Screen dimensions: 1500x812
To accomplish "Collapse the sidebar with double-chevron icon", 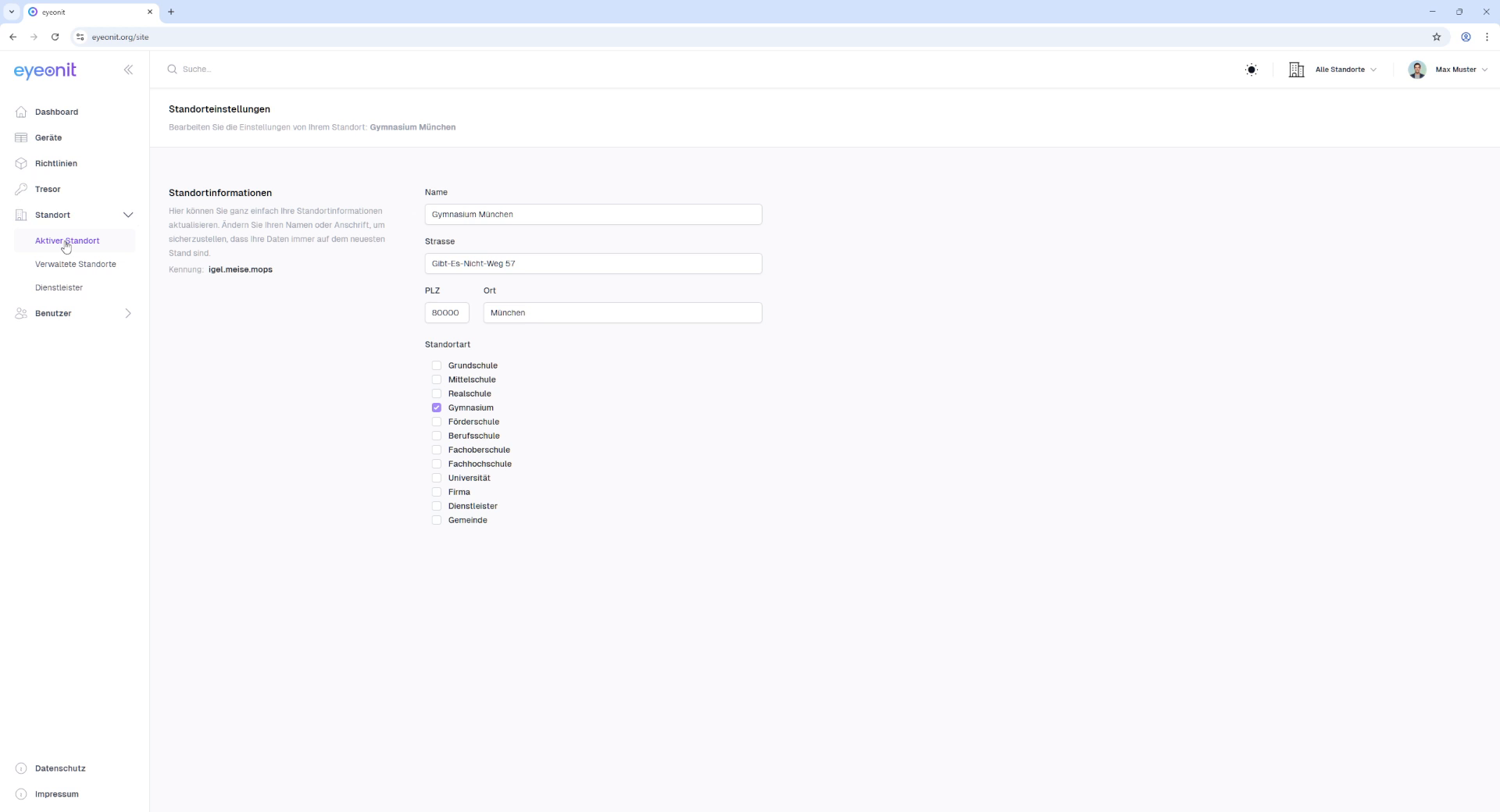I will [x=128, y=70].
